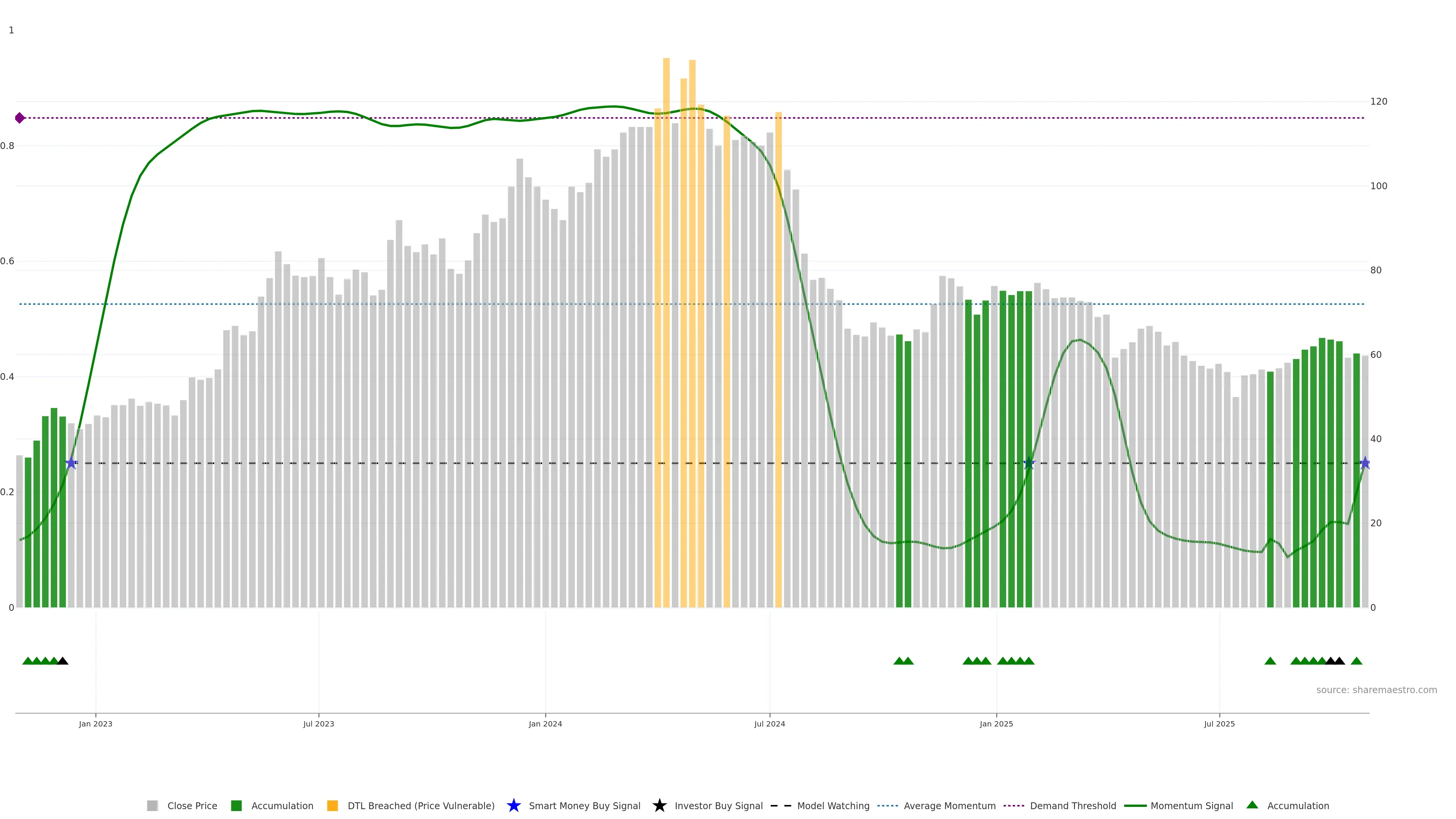Click the green triangle Accumulation legend icon
Image resolution: width=1456 pixels, height=819 pixels.
(x=1252, y=805)
